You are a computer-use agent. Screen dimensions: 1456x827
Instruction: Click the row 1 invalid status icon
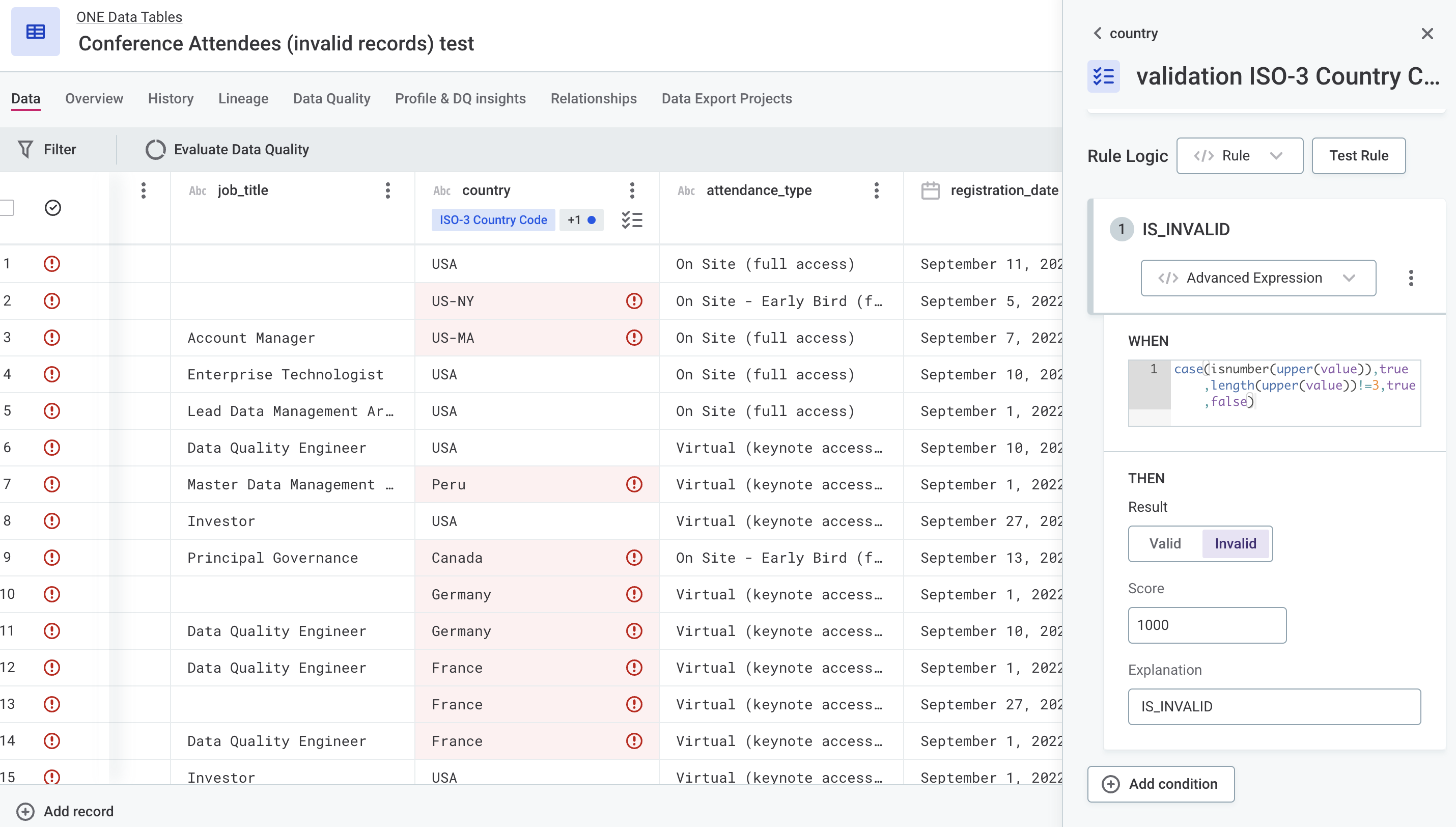pyautogui.click(x=51, y=264)
